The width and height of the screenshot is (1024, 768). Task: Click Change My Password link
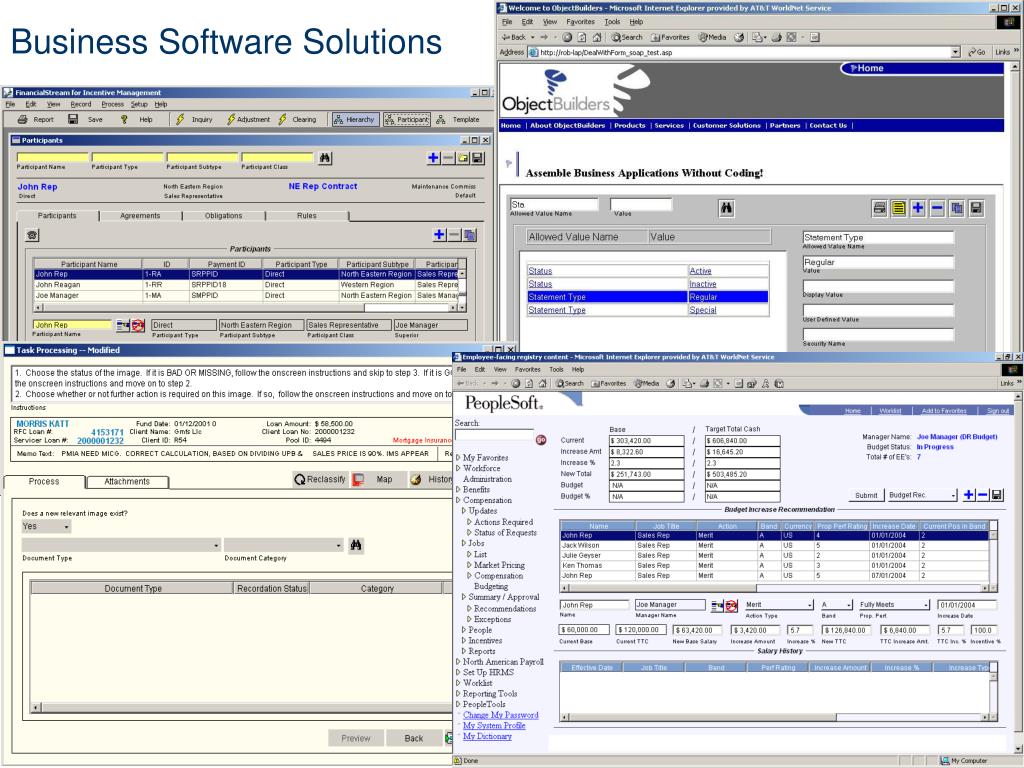pos(500,715)
